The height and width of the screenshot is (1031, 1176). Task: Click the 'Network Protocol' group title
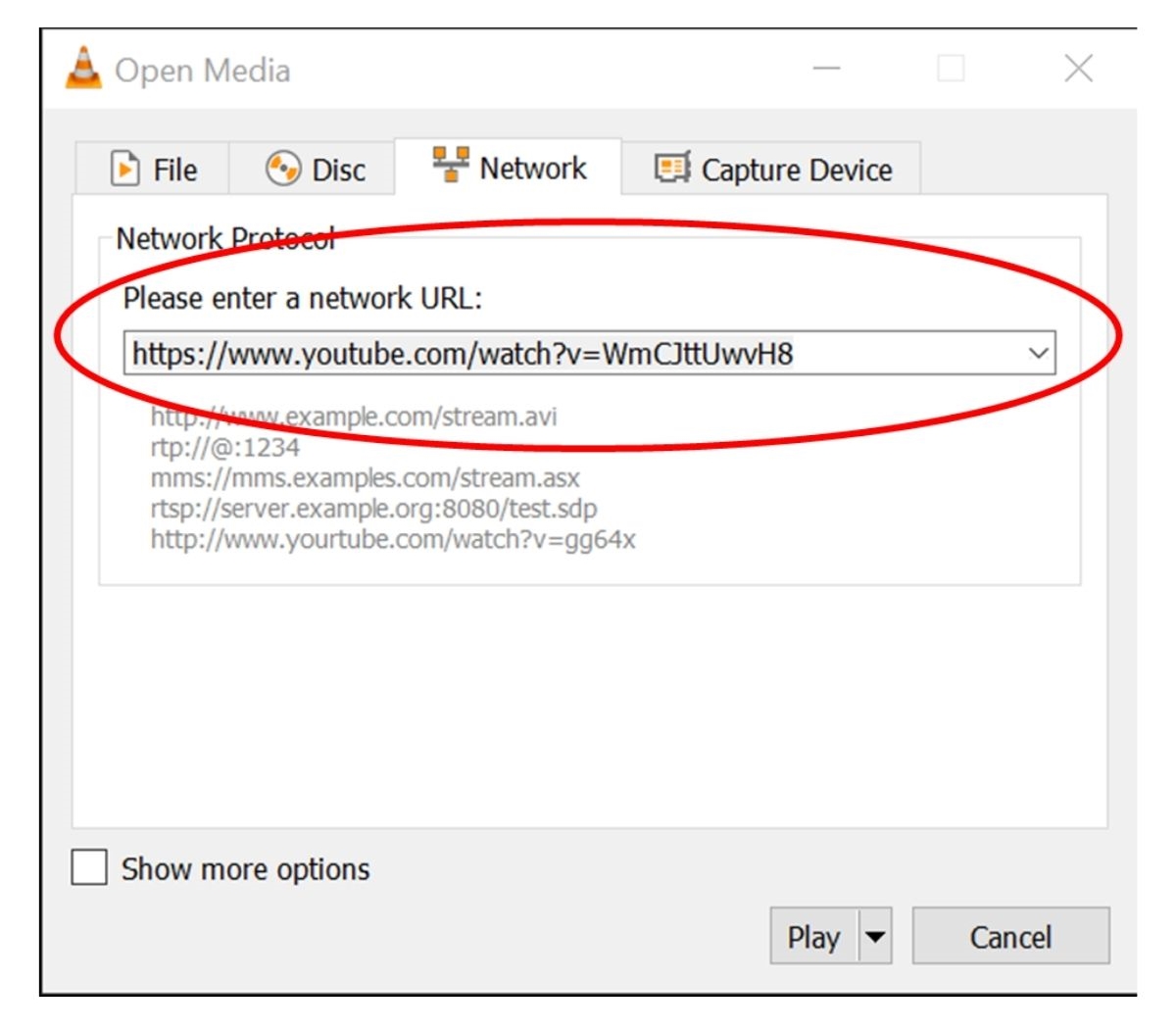click(x=225, y=238)
